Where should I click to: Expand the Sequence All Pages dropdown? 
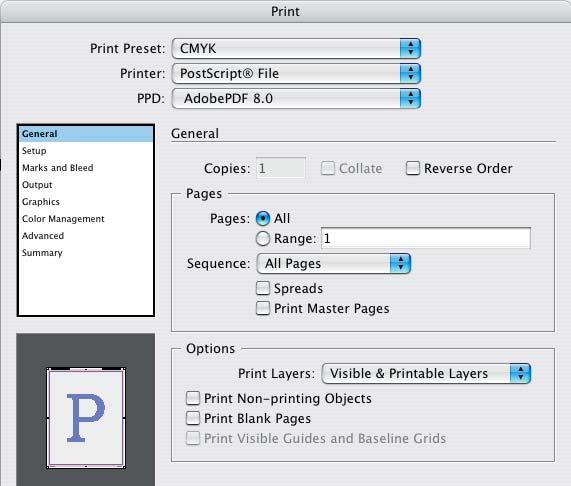(x=334, y=264)
